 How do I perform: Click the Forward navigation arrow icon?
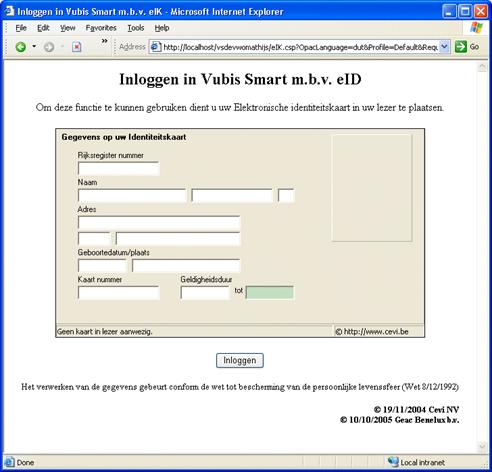[49, 47]
